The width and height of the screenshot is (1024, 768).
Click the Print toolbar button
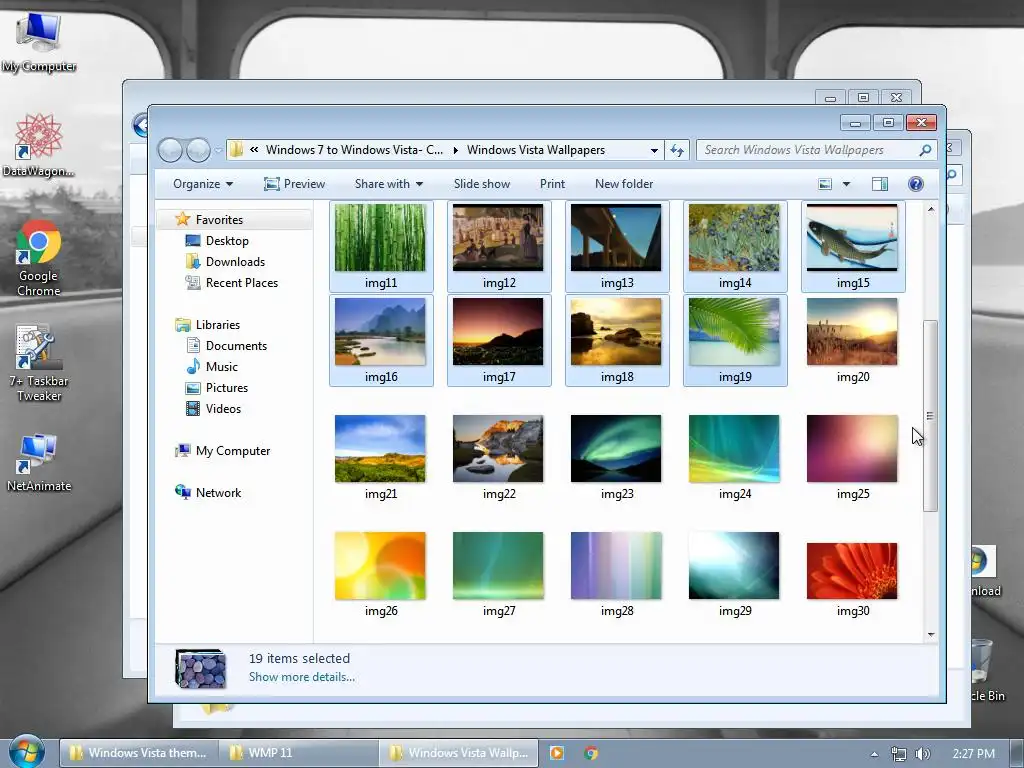click(x=552, y=184)
